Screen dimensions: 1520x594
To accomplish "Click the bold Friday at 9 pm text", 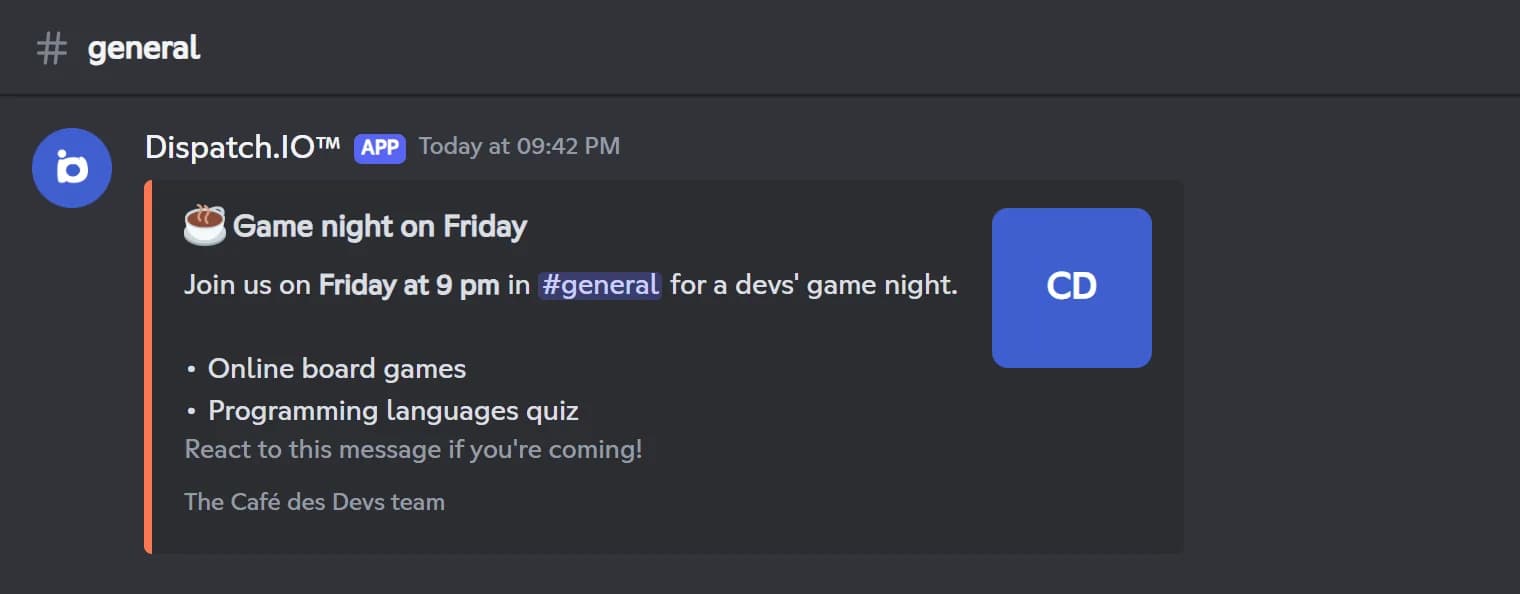I will tap(409, 285).
